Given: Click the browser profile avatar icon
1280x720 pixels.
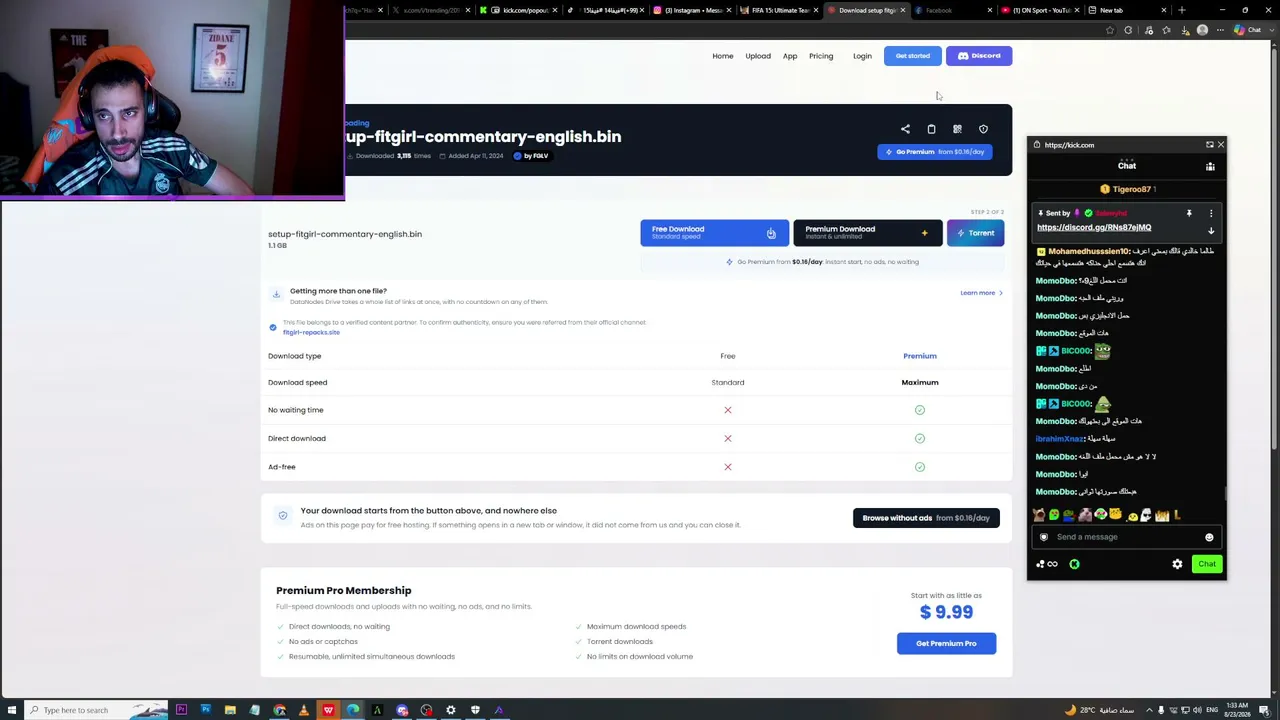Looking at the screenshot, I should click(1202, 30).
